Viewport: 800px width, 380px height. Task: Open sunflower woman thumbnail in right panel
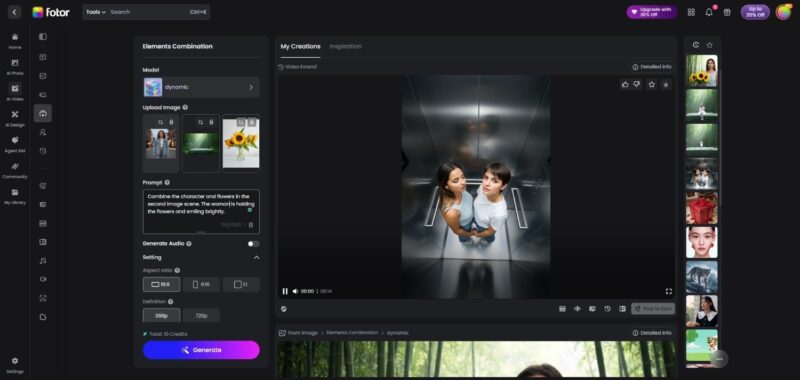pyautogui.click(x=702, y=71)
